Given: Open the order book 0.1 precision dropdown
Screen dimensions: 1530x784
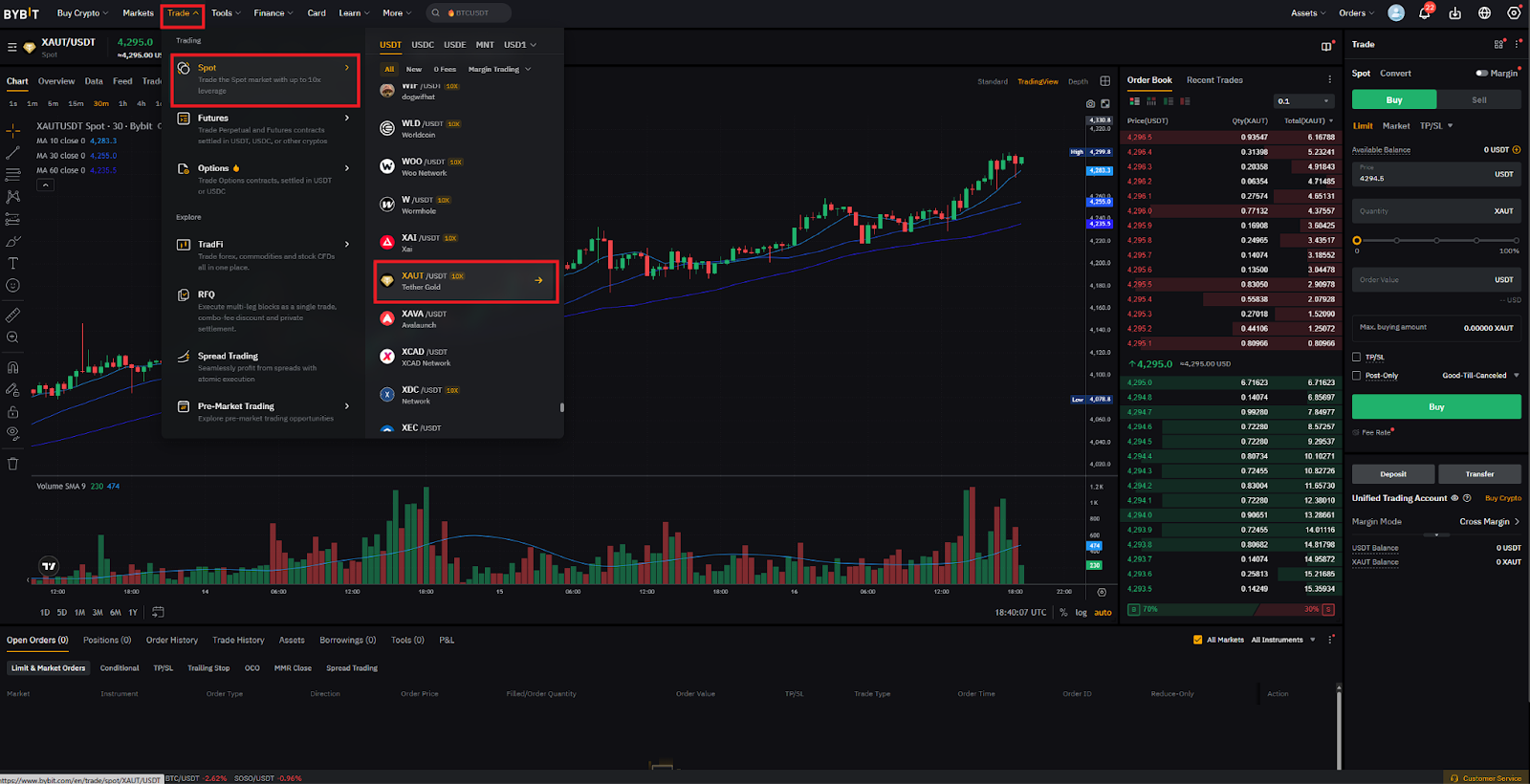Looking at the screenshot, I should click(x=1303, y=101).
